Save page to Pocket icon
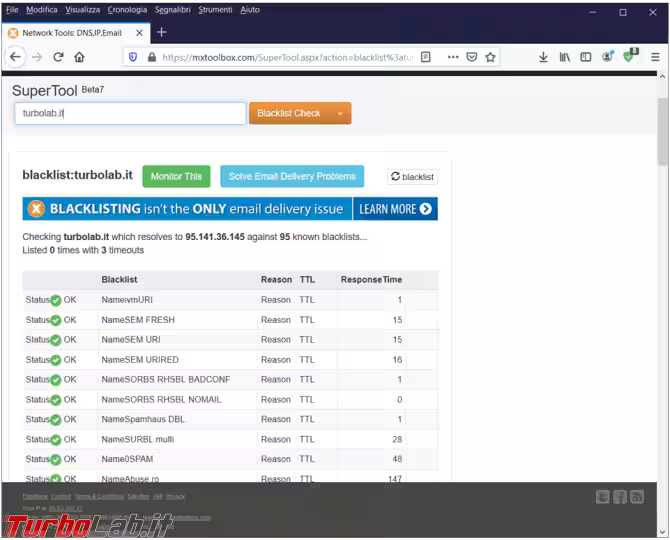Image resolution: width=670 pixels, height=540 pixels. [x=472, y=57]
